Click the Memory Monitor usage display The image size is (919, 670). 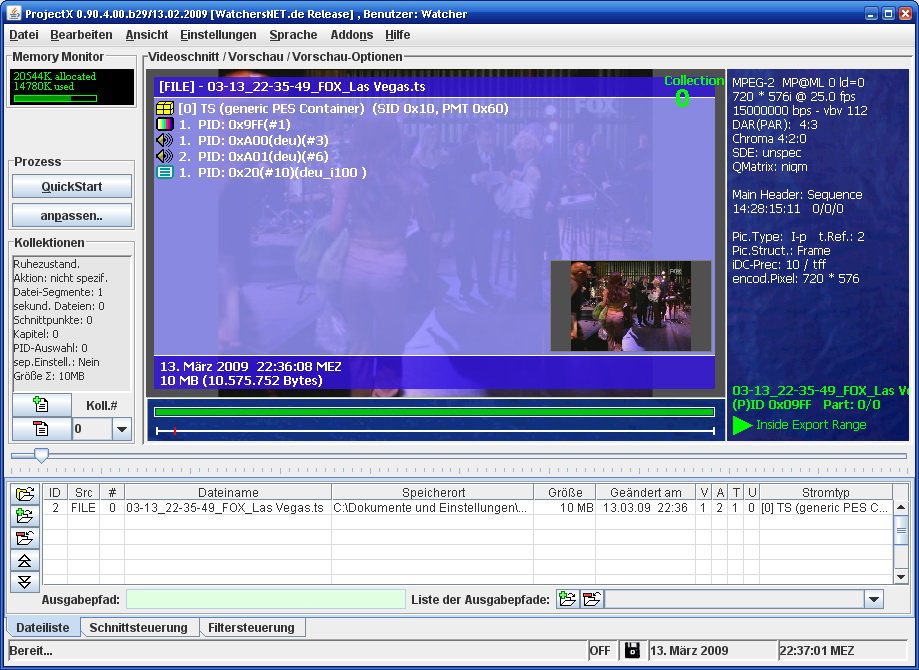coord(72,87)
